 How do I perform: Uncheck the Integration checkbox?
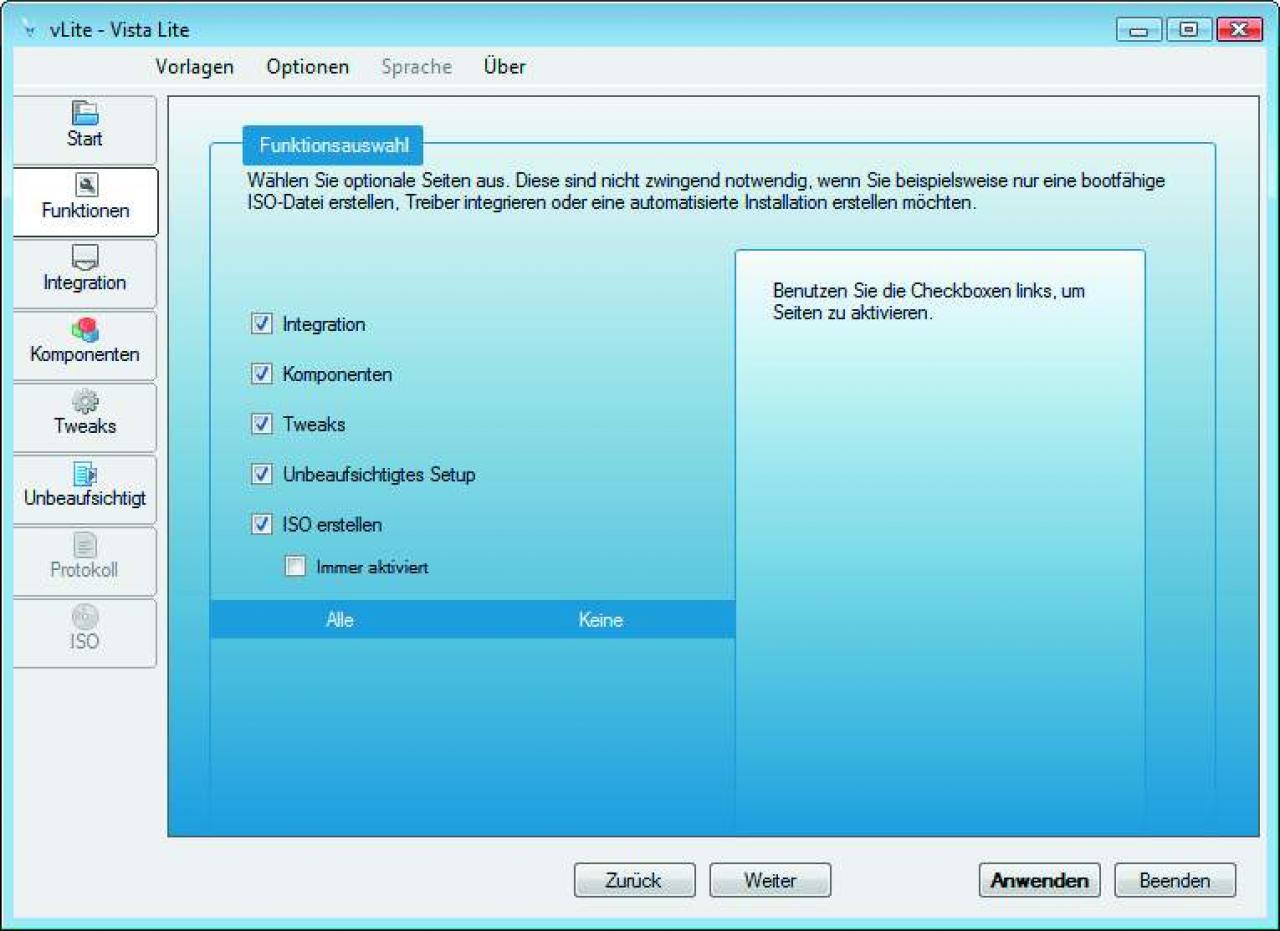[x=262, y=324]
